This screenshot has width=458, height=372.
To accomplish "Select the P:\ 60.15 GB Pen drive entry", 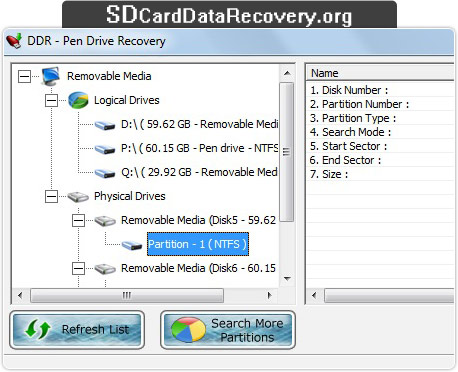I will [x=199, y=148].
